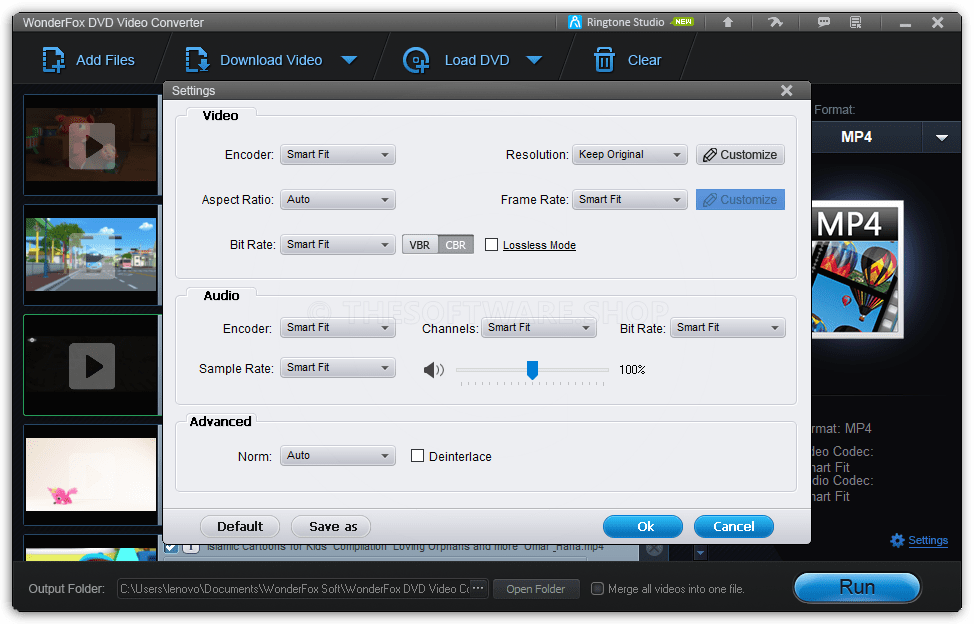Select the pink toy video thumbnail
The height and width of the screenshot is (624, 974).
pyautogui.click(x=91, y=474)
